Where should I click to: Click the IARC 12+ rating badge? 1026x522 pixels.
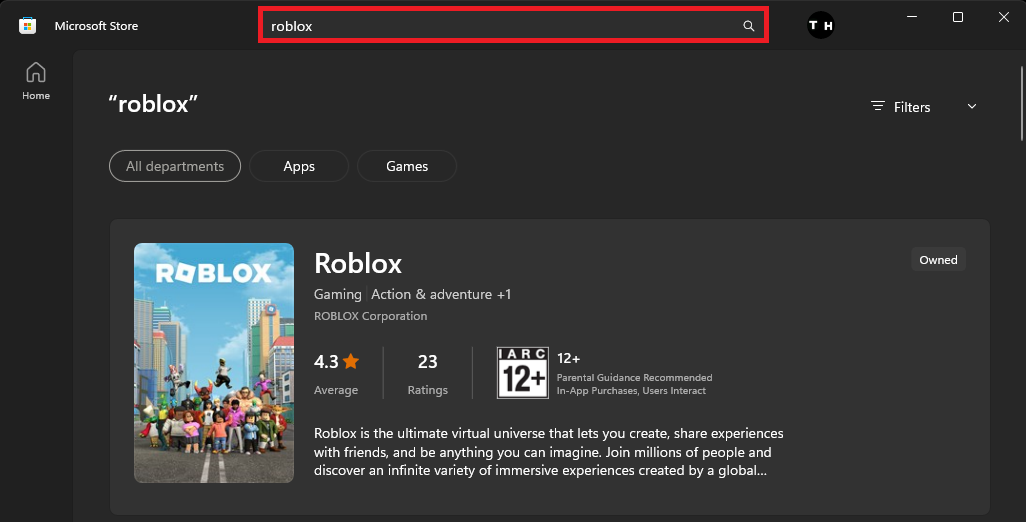coord(522,372)
